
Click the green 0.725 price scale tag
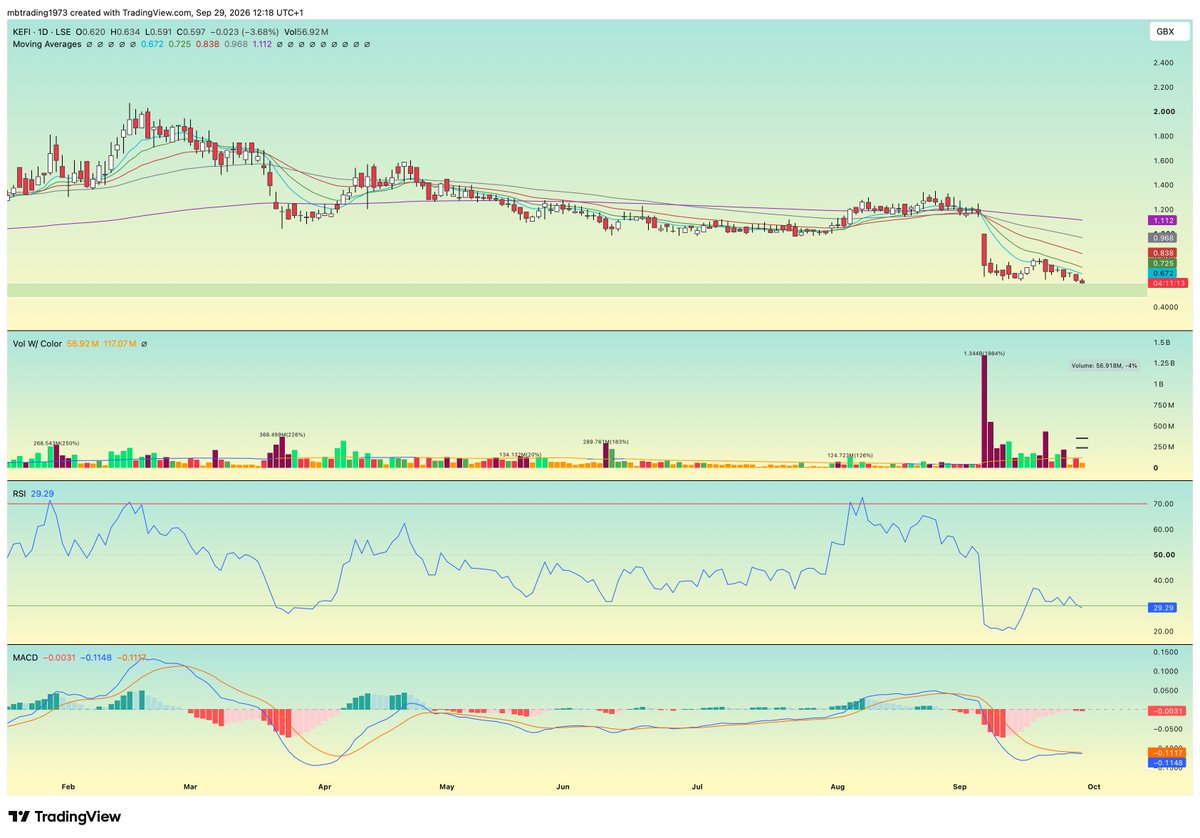(1163, 263)
